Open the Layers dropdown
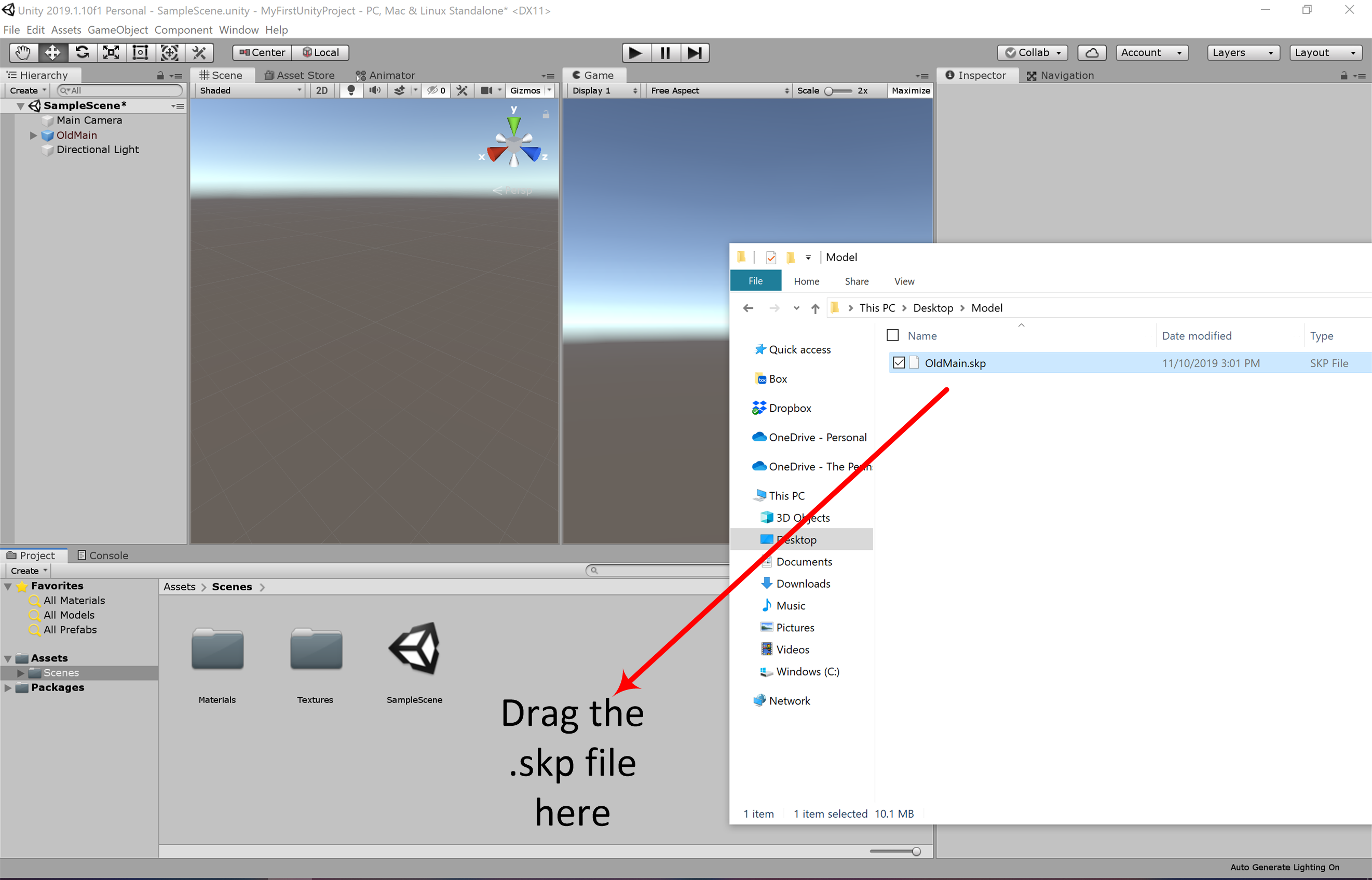Screen dimensions: 1372x880 click(1243, 52)
